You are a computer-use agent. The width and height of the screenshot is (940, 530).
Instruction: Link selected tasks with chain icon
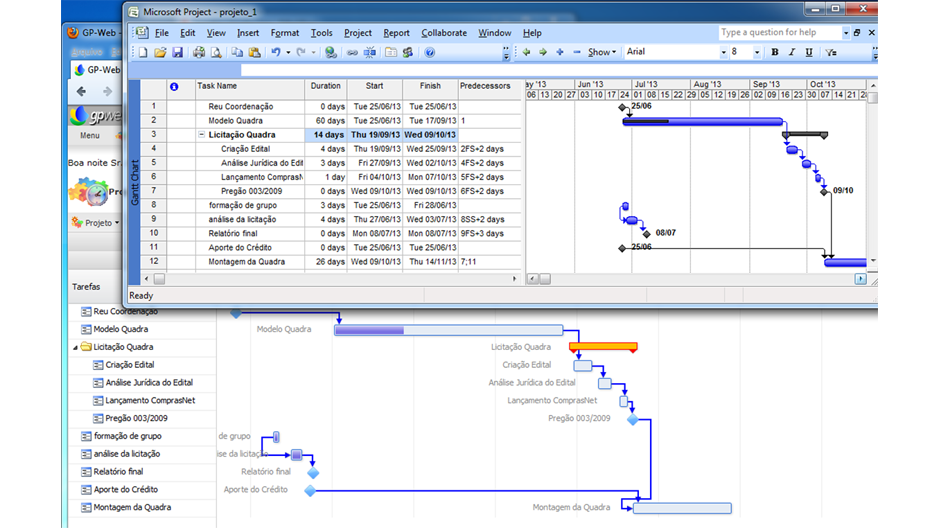[352, 53]
